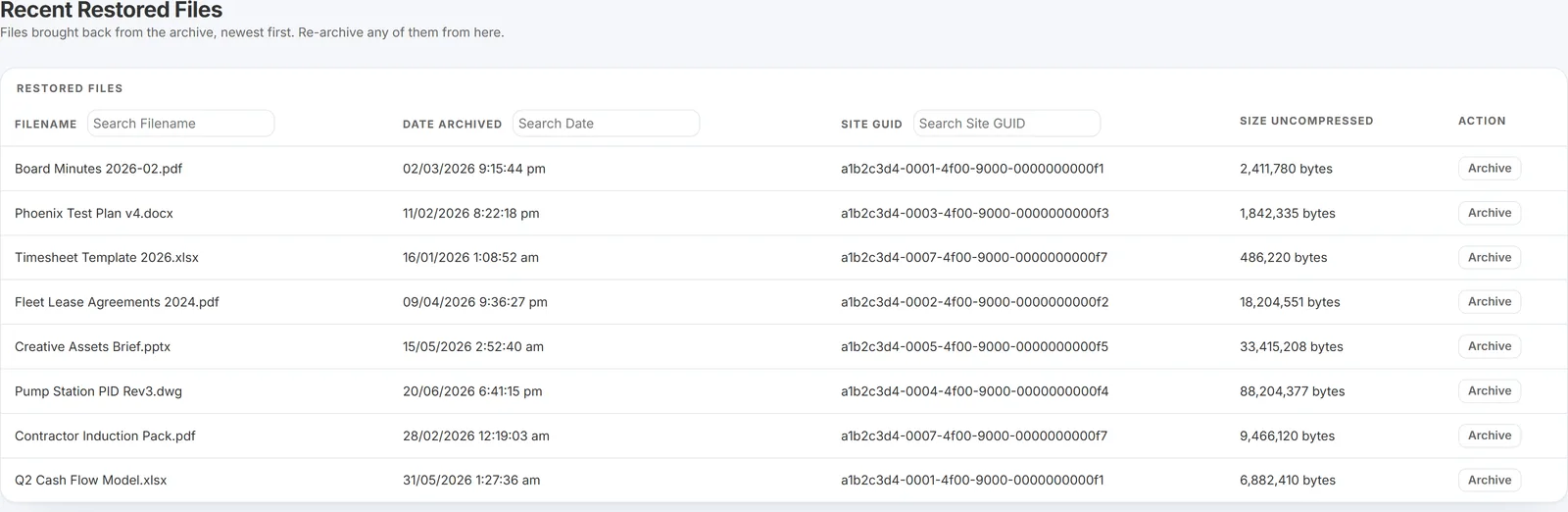The height and width of the screenshot is (512, 1568).
Task: Click size 2,411,780 bytes
Action: [x=1286, y=169]
